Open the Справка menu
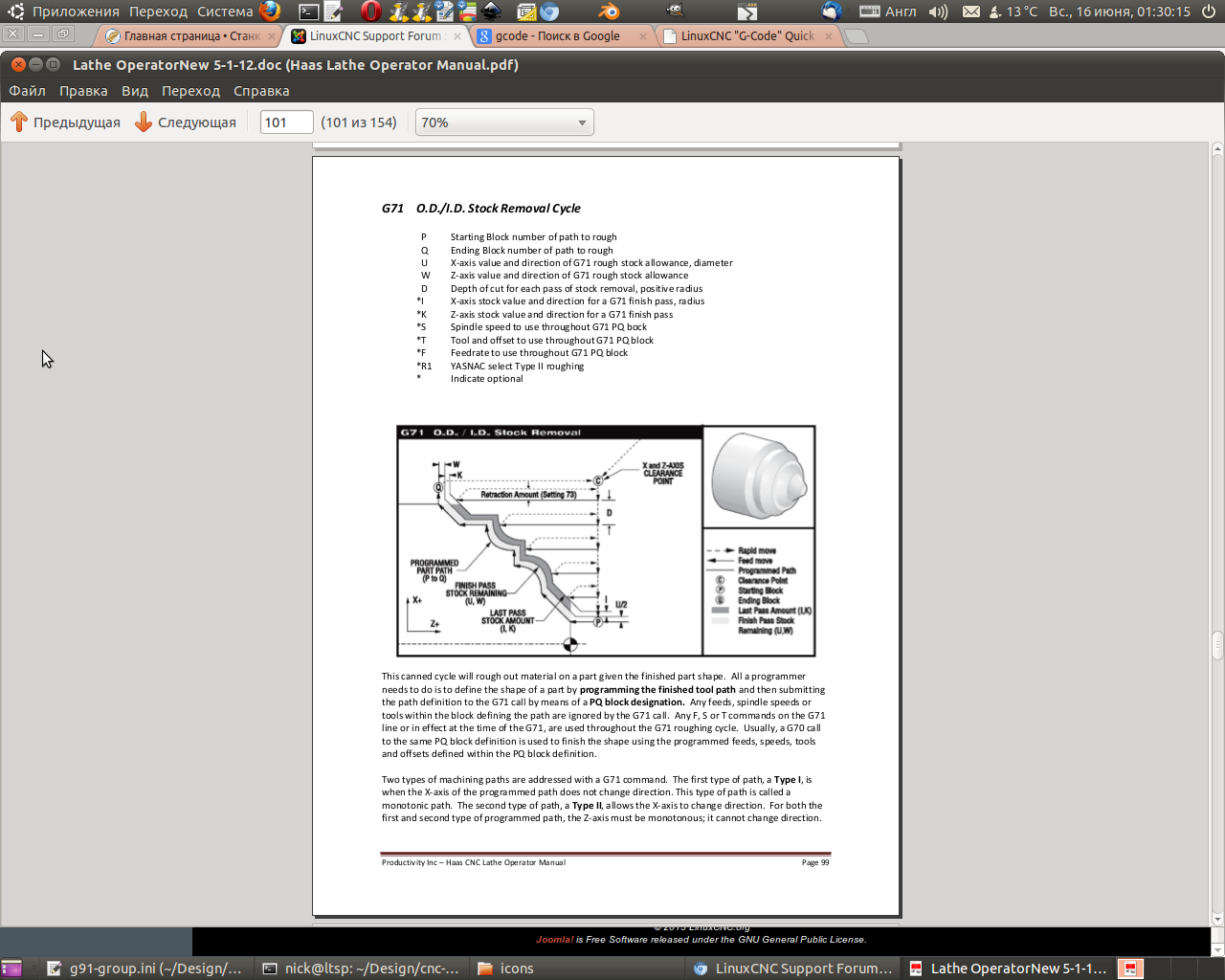The image size is (1225, 980). (261, 91)
